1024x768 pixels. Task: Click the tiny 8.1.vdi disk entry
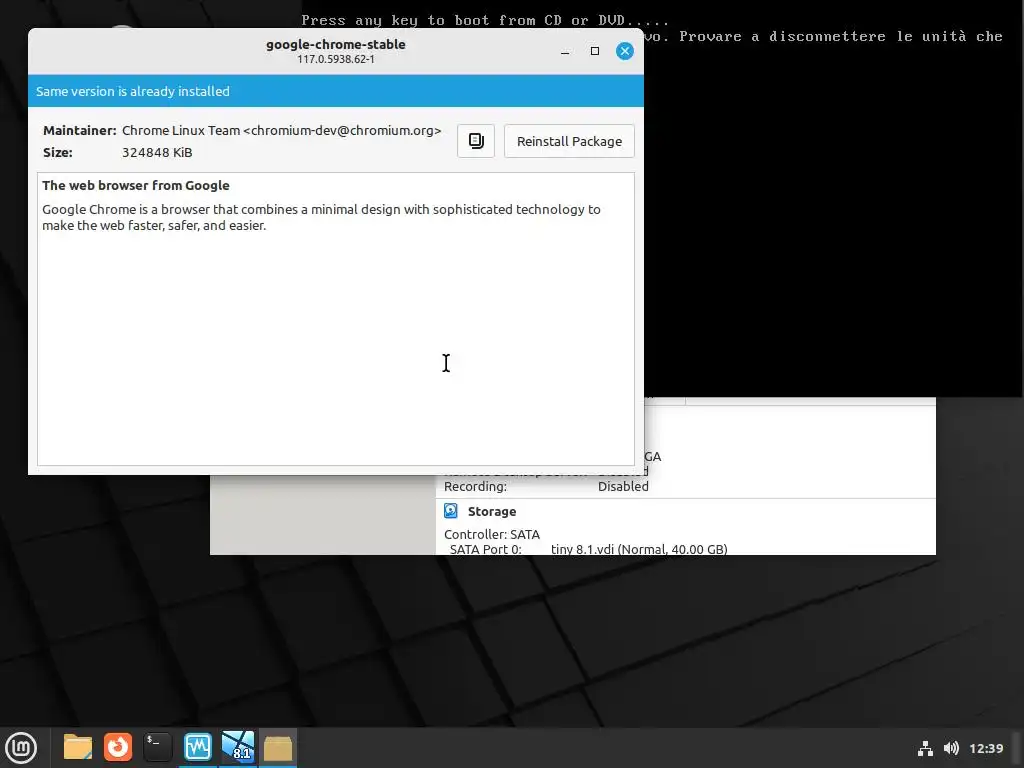pos(639,549)
